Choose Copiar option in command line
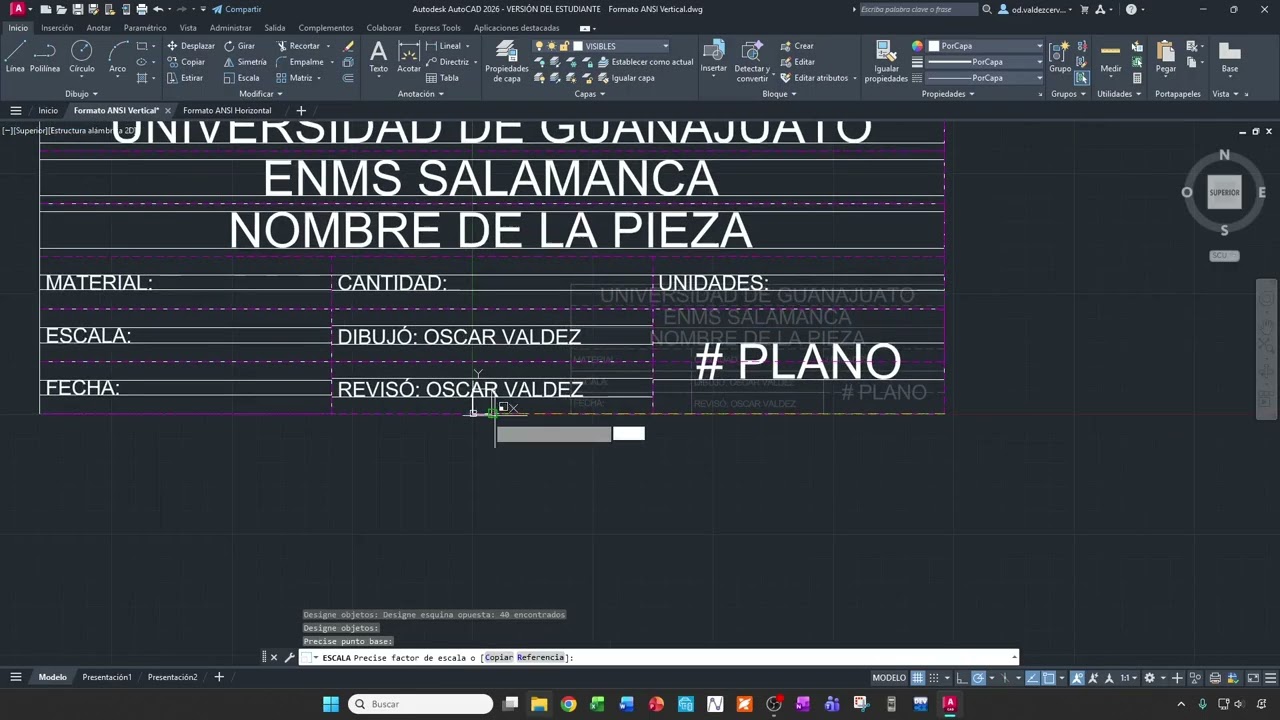This screenshot has height=720, width=1280. (499, 658)
